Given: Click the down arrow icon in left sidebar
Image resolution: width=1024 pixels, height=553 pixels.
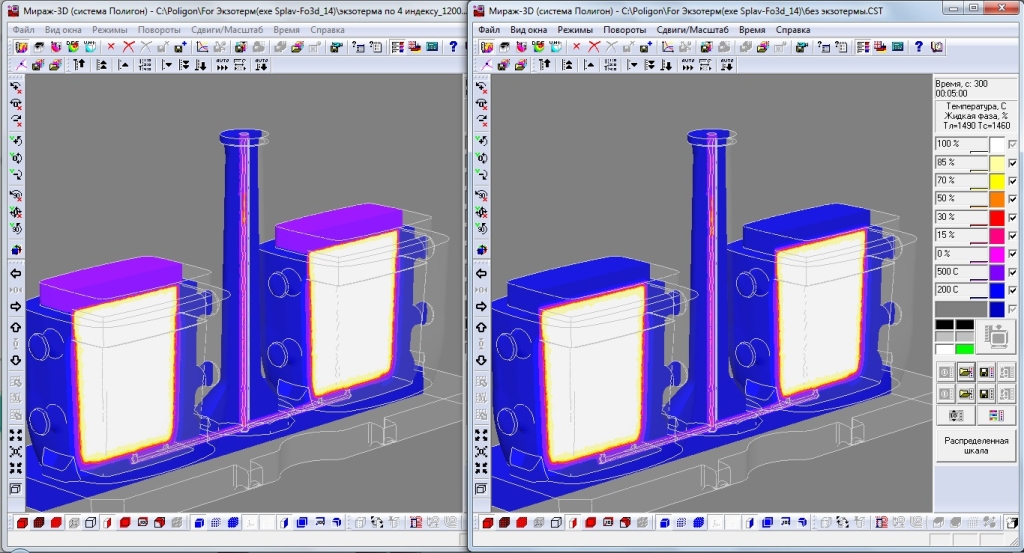Looking at the screenshot, I should point(16,360).
